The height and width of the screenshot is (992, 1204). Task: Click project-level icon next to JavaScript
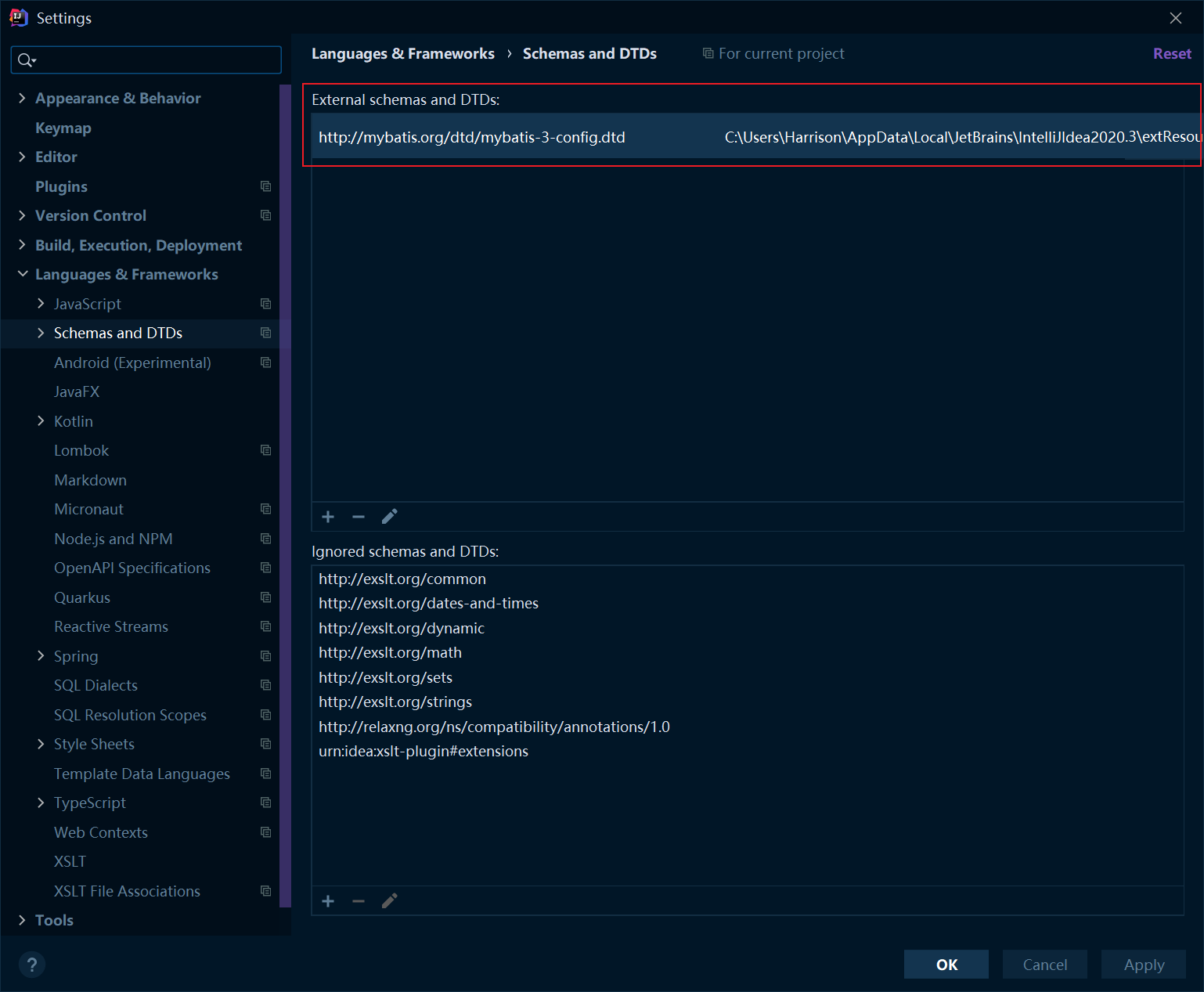tap(266, 304)
